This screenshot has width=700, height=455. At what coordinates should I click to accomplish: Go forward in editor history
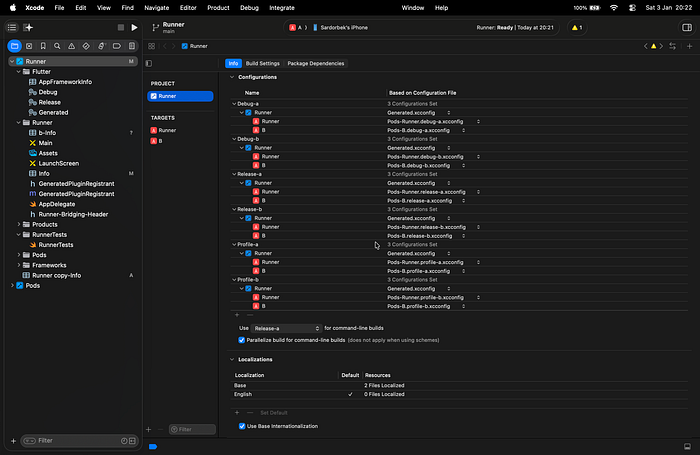(x=174, y=46)
